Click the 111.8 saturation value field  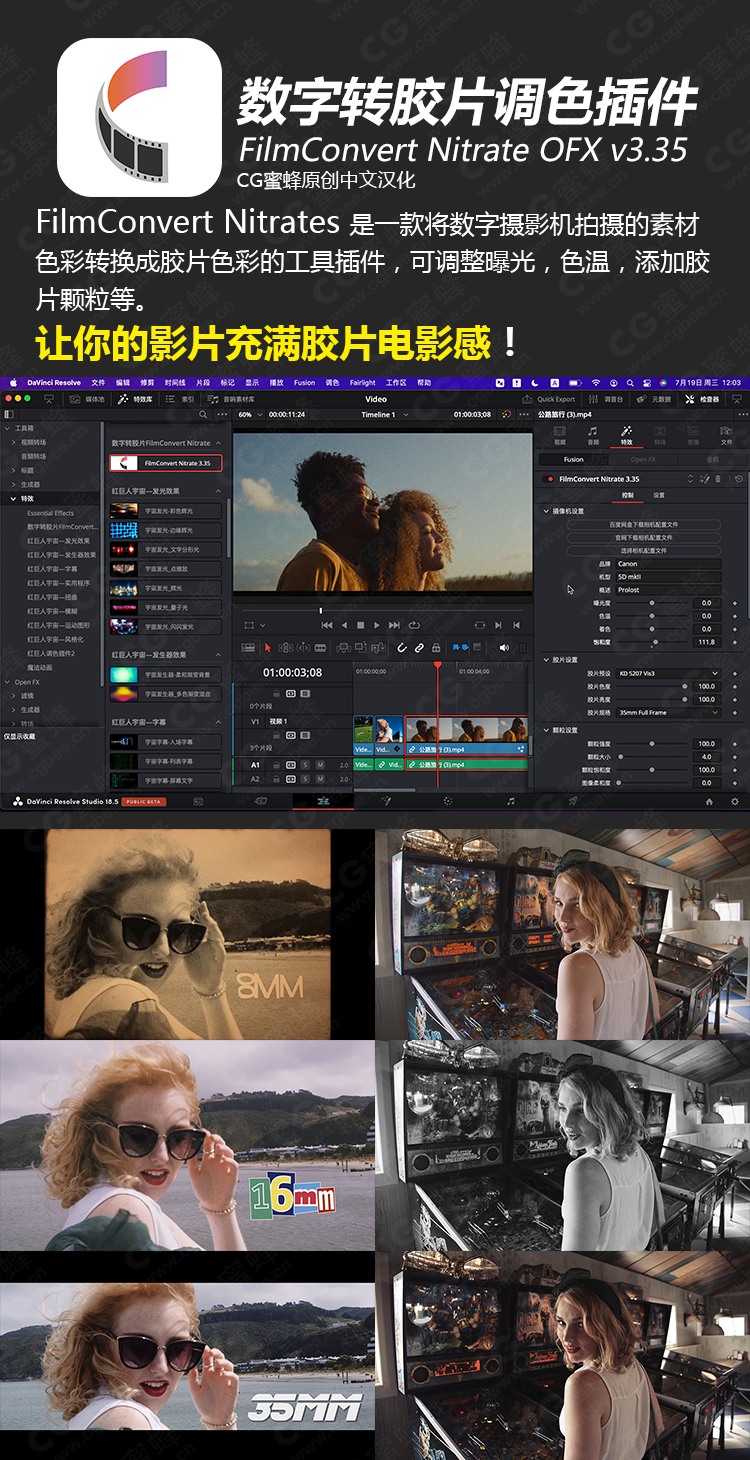click(707, 642)
